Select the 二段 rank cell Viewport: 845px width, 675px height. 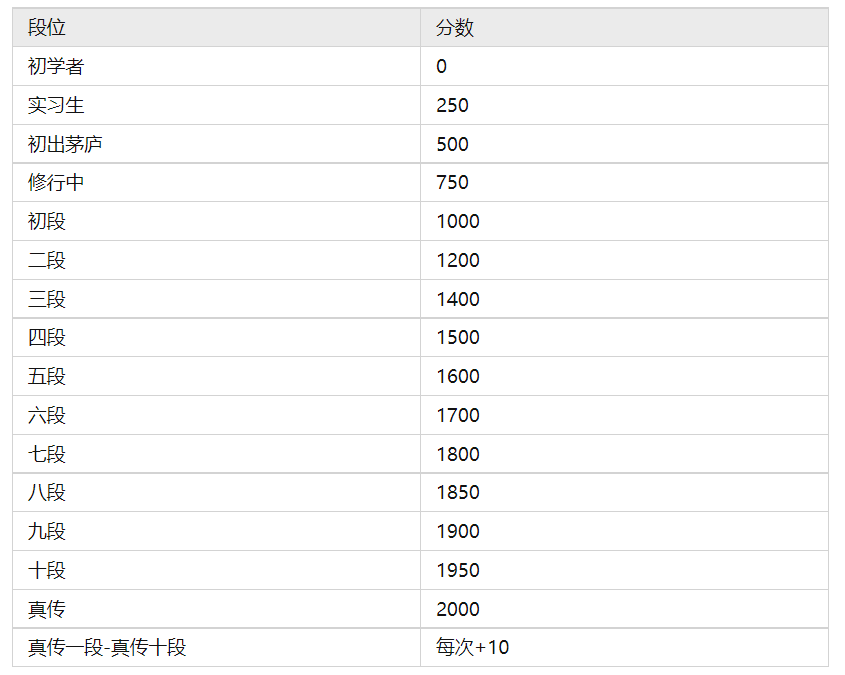point(47,260)
